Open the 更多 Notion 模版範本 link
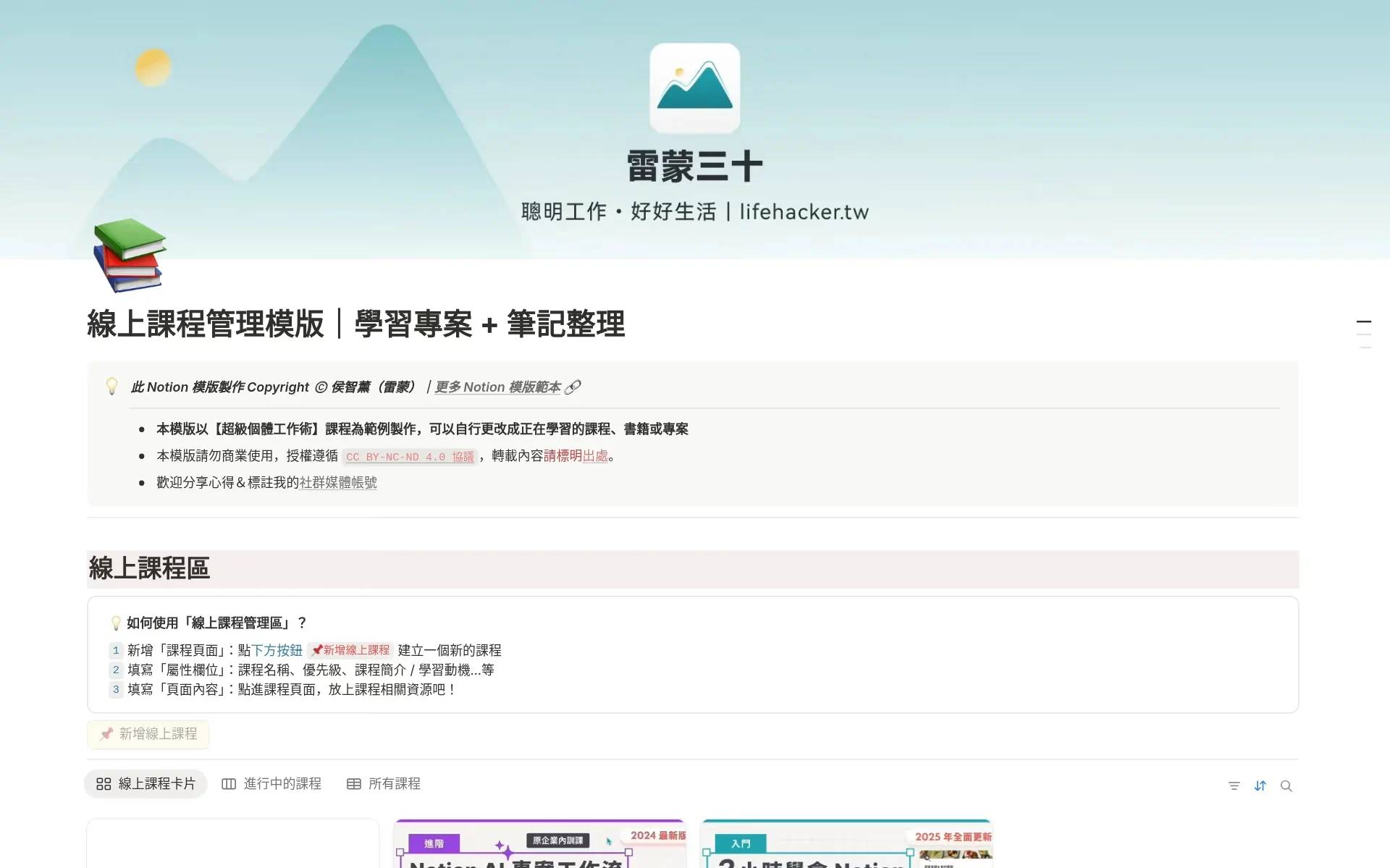Screen dimensions: 1390x868 [498, 387]
